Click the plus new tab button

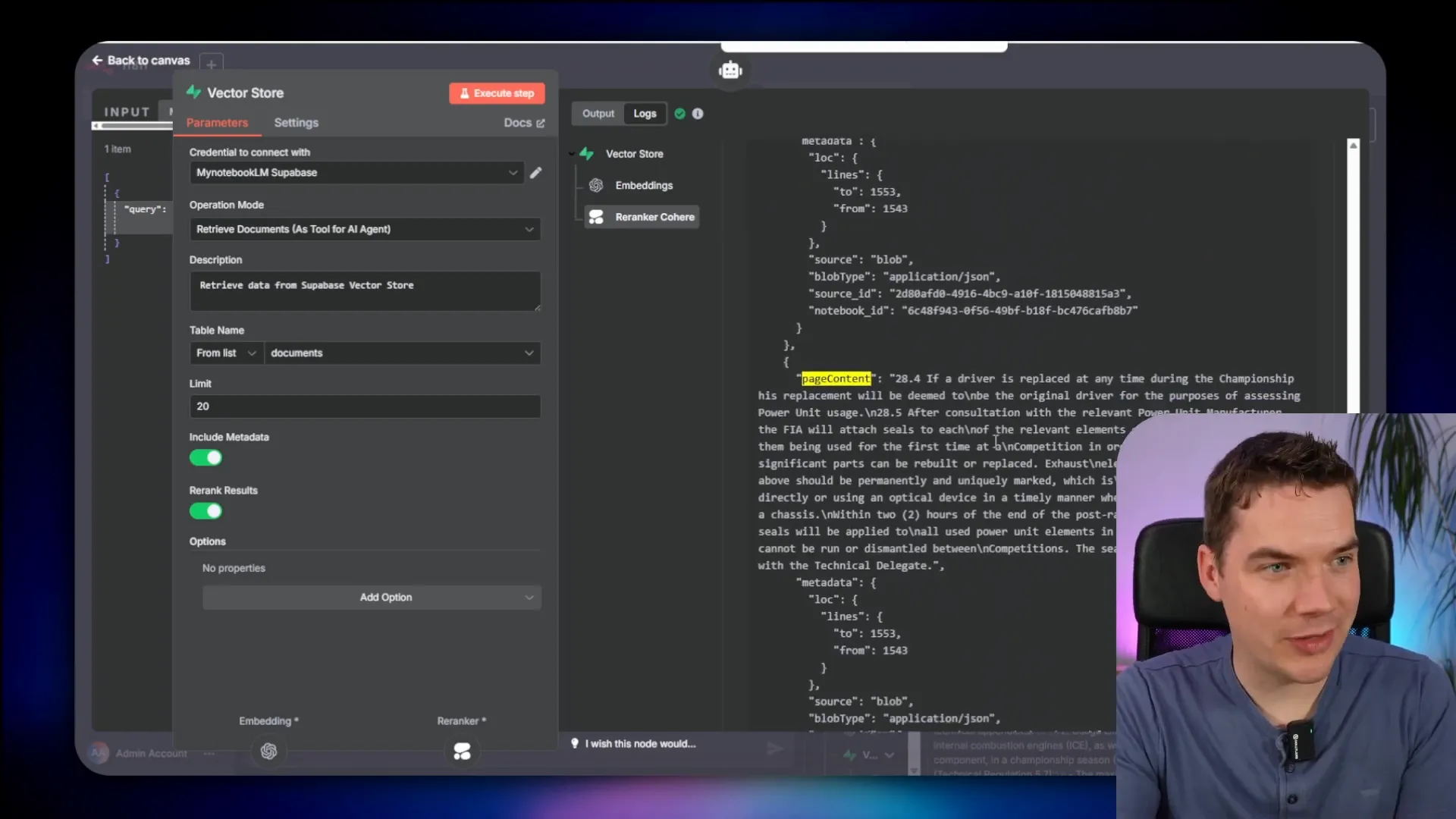coord(212,64)
